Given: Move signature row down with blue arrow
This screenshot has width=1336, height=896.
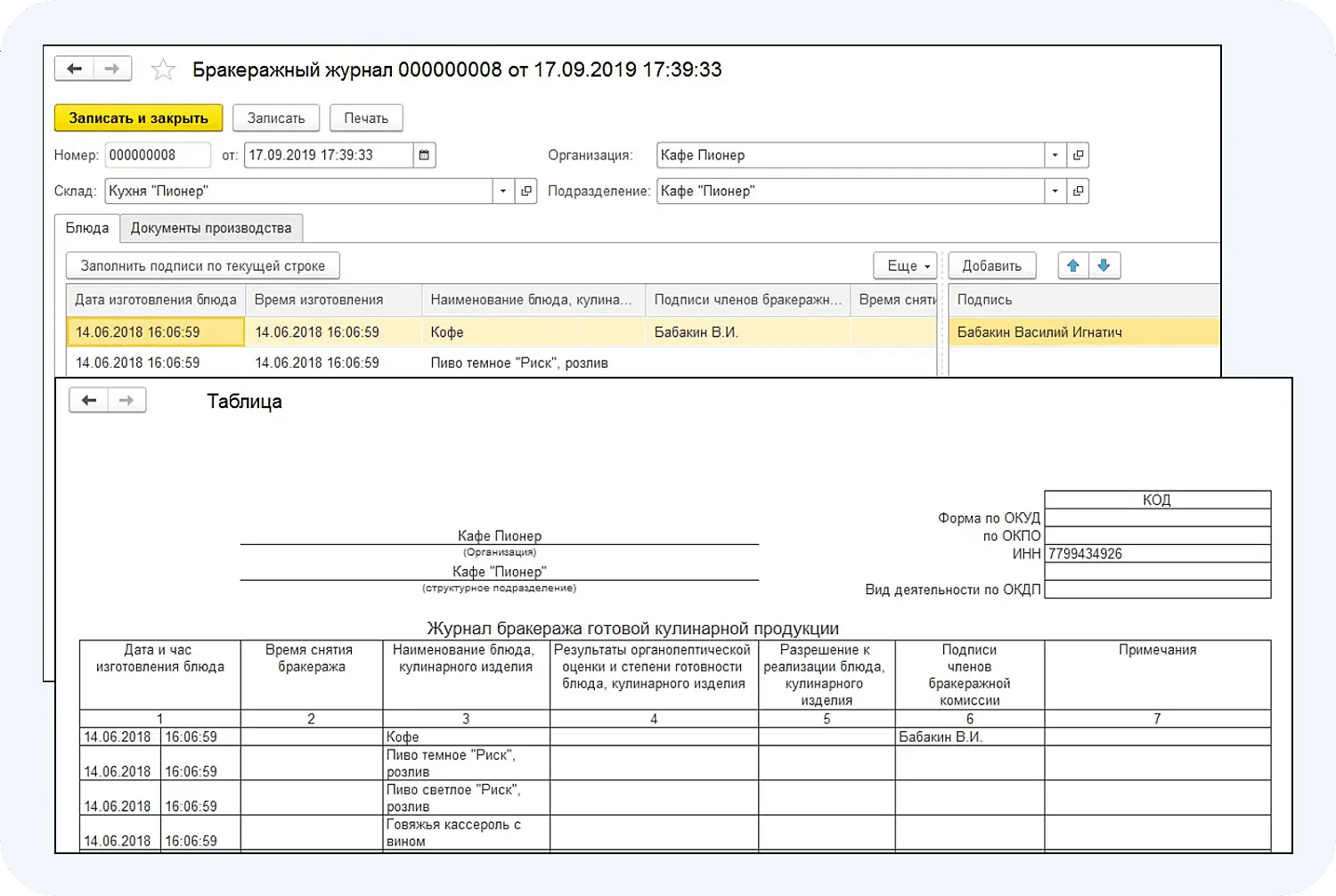Looking at the screenshot, I should click(1104, 265).
